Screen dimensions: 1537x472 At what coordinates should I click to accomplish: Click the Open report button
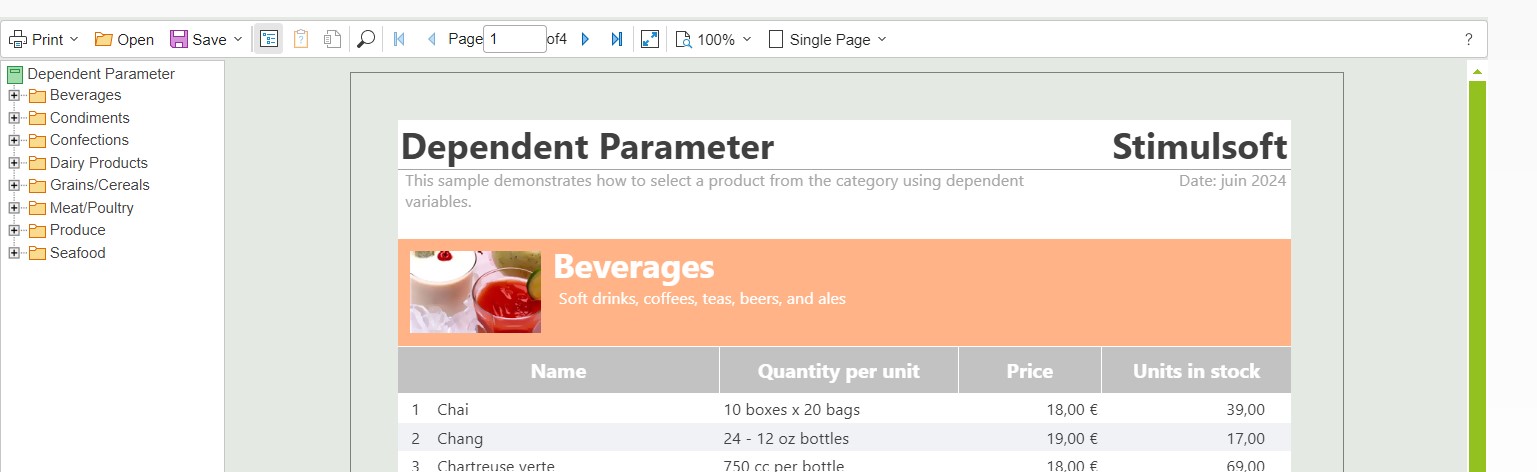click(124, 39)
